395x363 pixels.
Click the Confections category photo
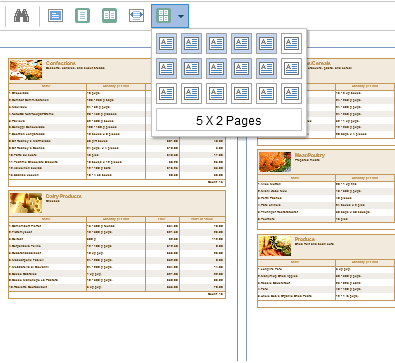pyautogui.click(x=26, y=70)
